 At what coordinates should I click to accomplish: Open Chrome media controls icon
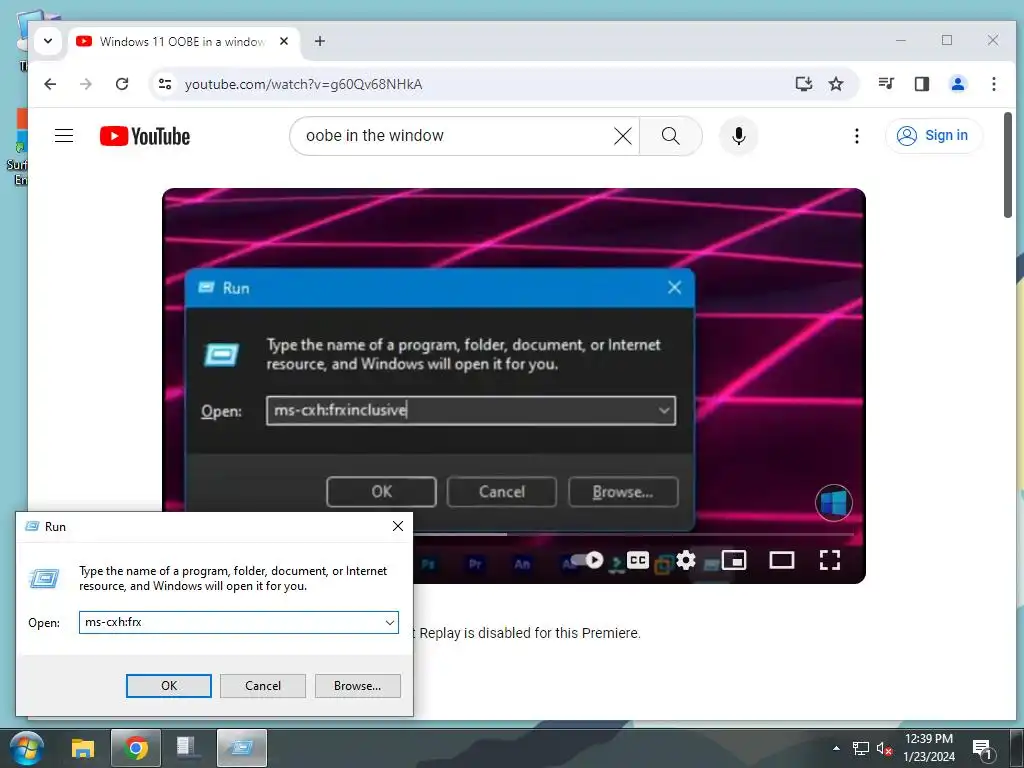click(x=886, y=84)
